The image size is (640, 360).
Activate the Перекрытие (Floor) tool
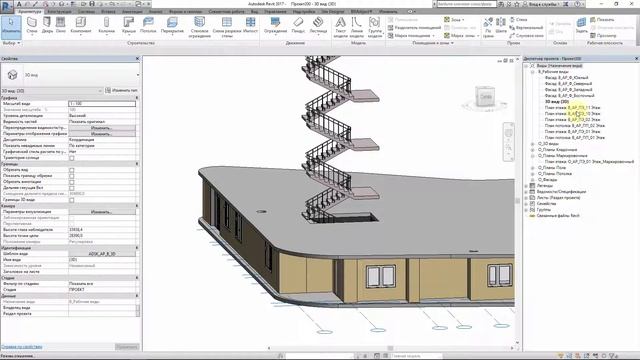pyautogui.click(x=172, y=25)
